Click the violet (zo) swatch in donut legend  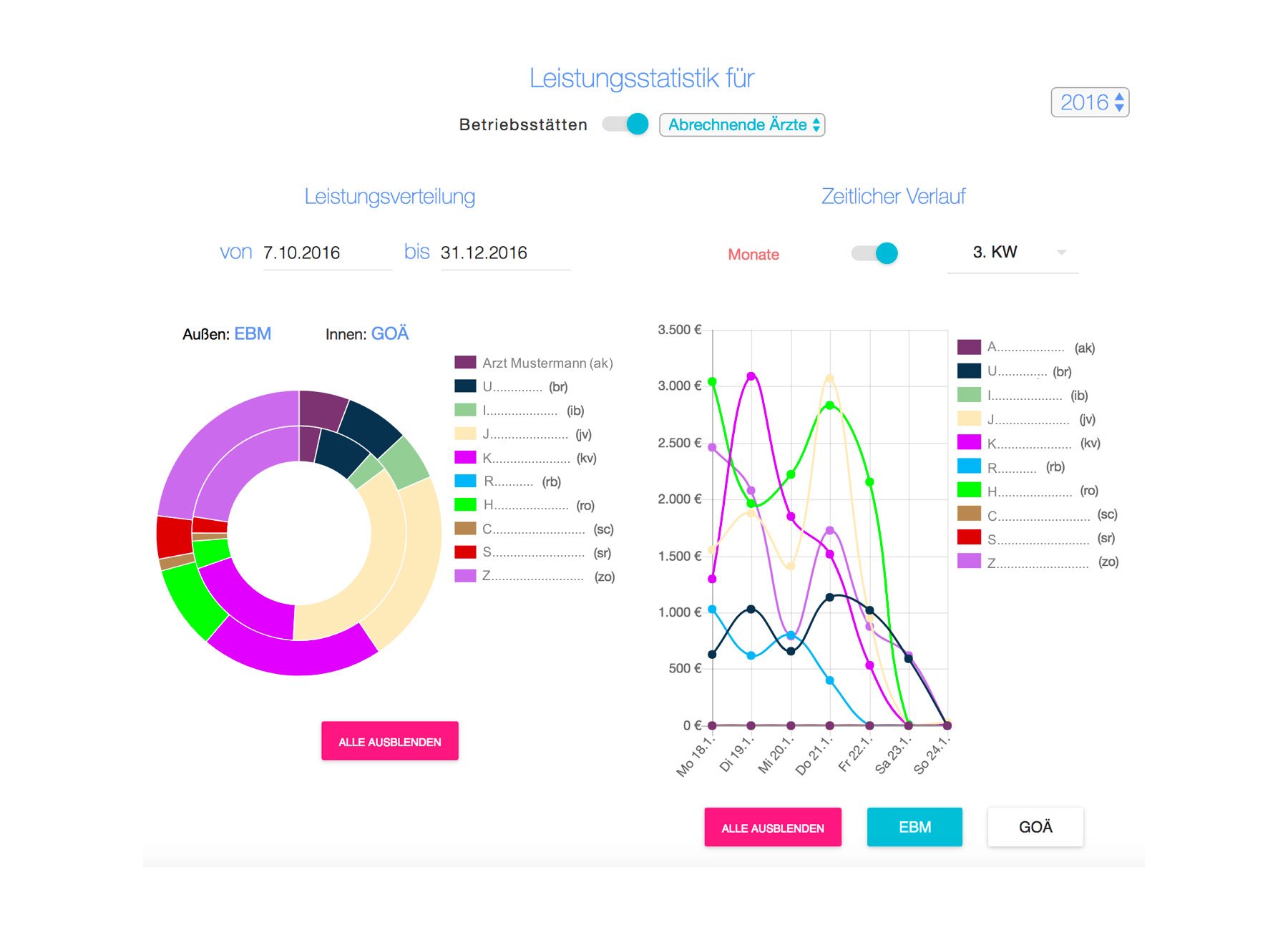tap(465, 576)
